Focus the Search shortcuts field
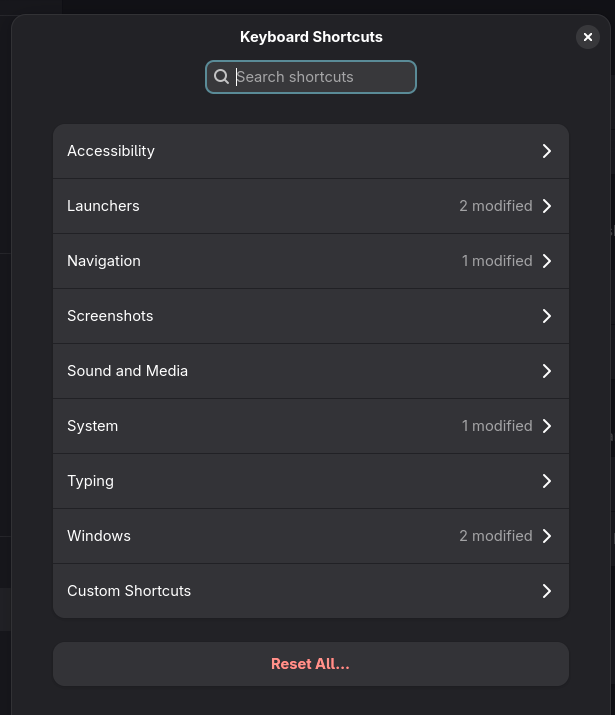615x715 pixels. [311, 77]
